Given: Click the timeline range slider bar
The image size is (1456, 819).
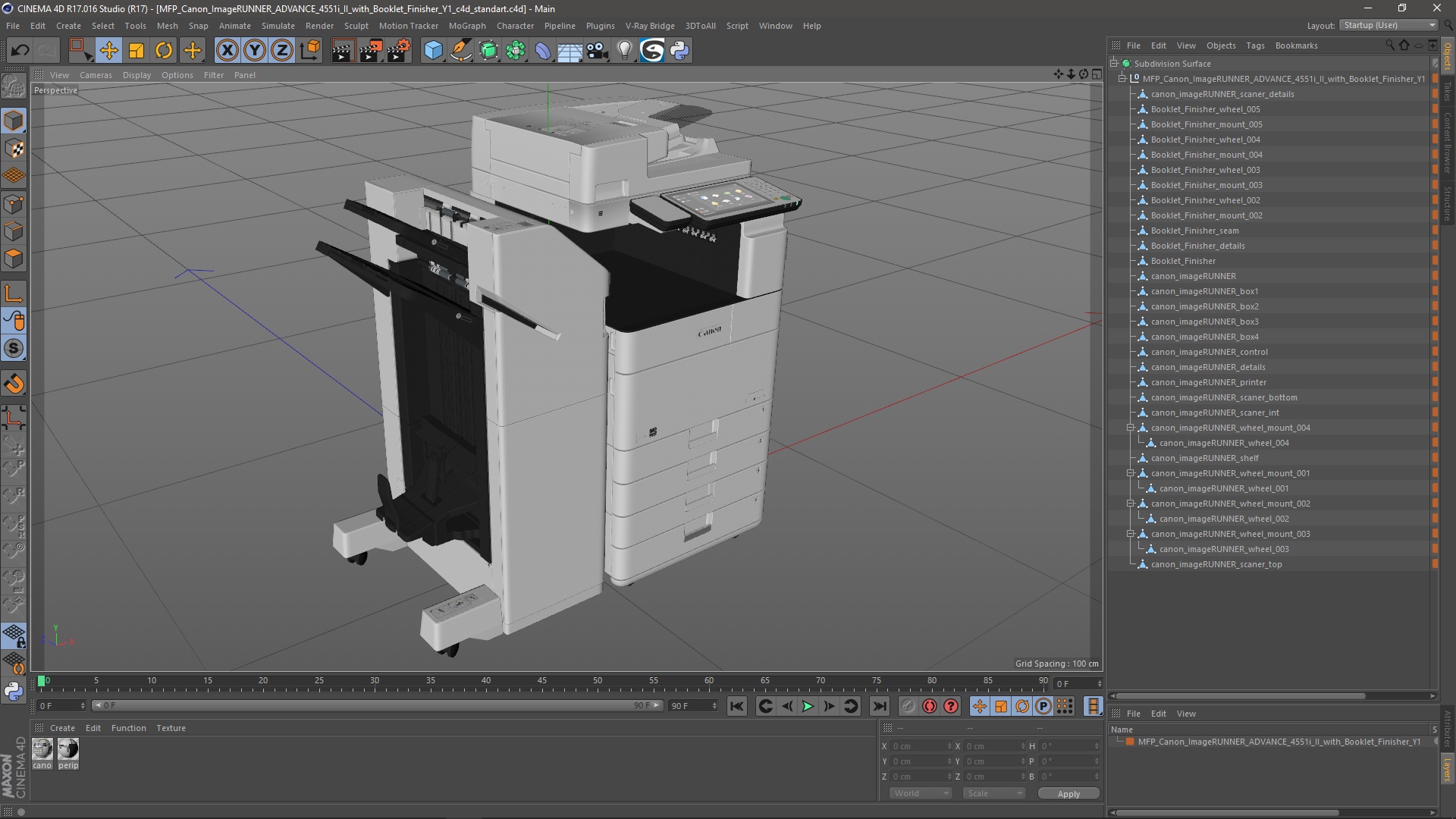Looking at the screenshot, I should point(377,706).
